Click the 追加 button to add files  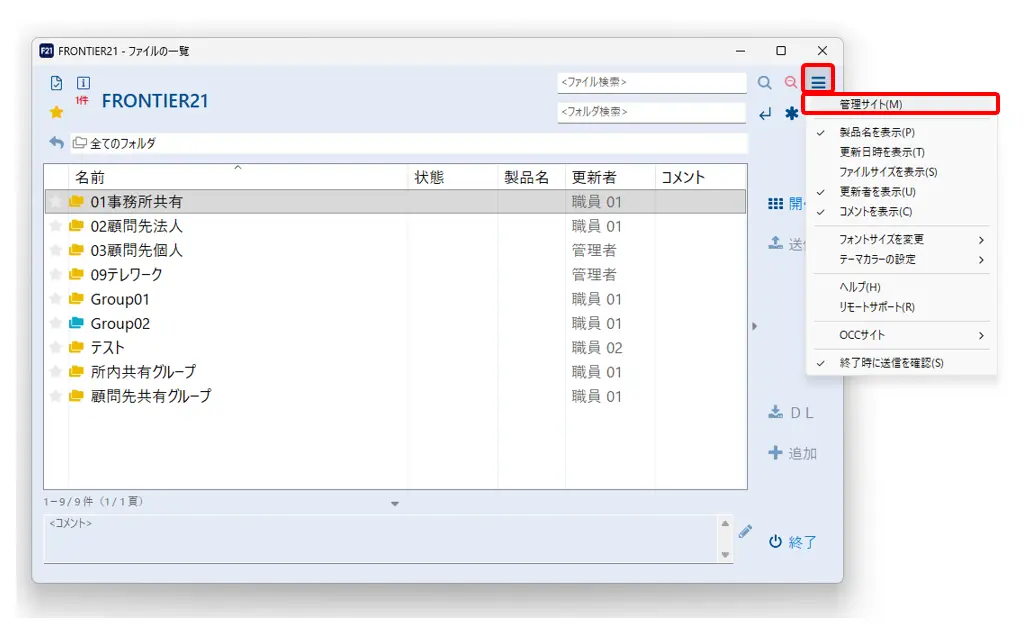[791, 453]
